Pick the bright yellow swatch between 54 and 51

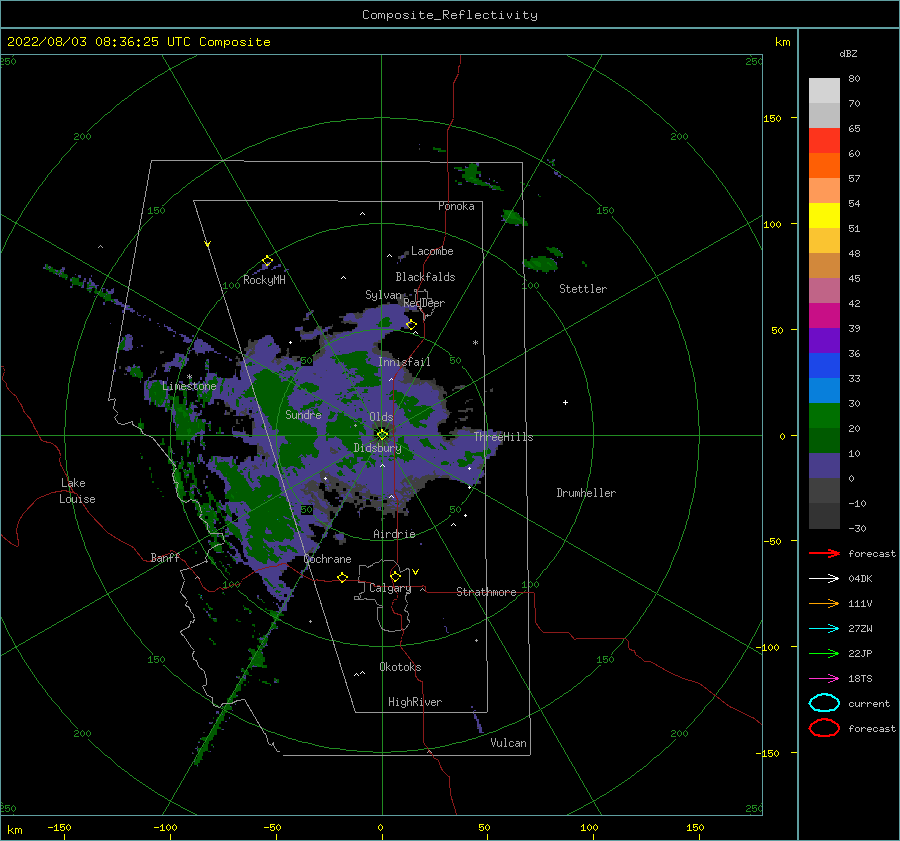824,215
